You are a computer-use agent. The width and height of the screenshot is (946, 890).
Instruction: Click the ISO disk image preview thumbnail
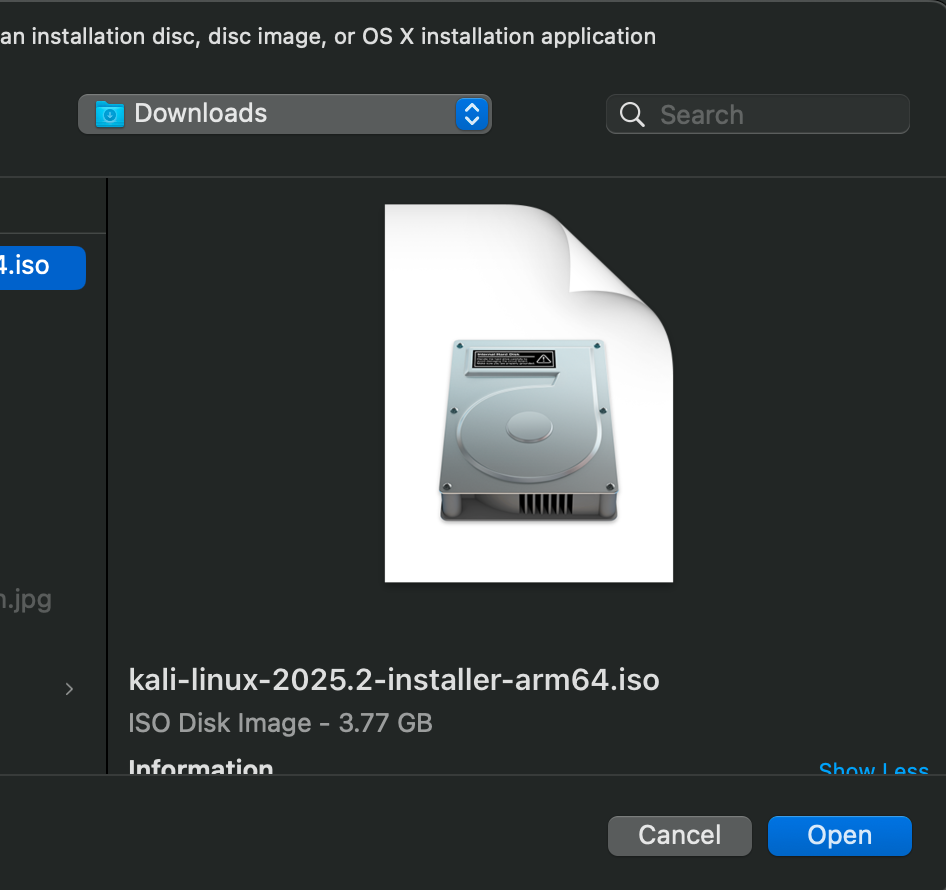click(x=529, y=393)
